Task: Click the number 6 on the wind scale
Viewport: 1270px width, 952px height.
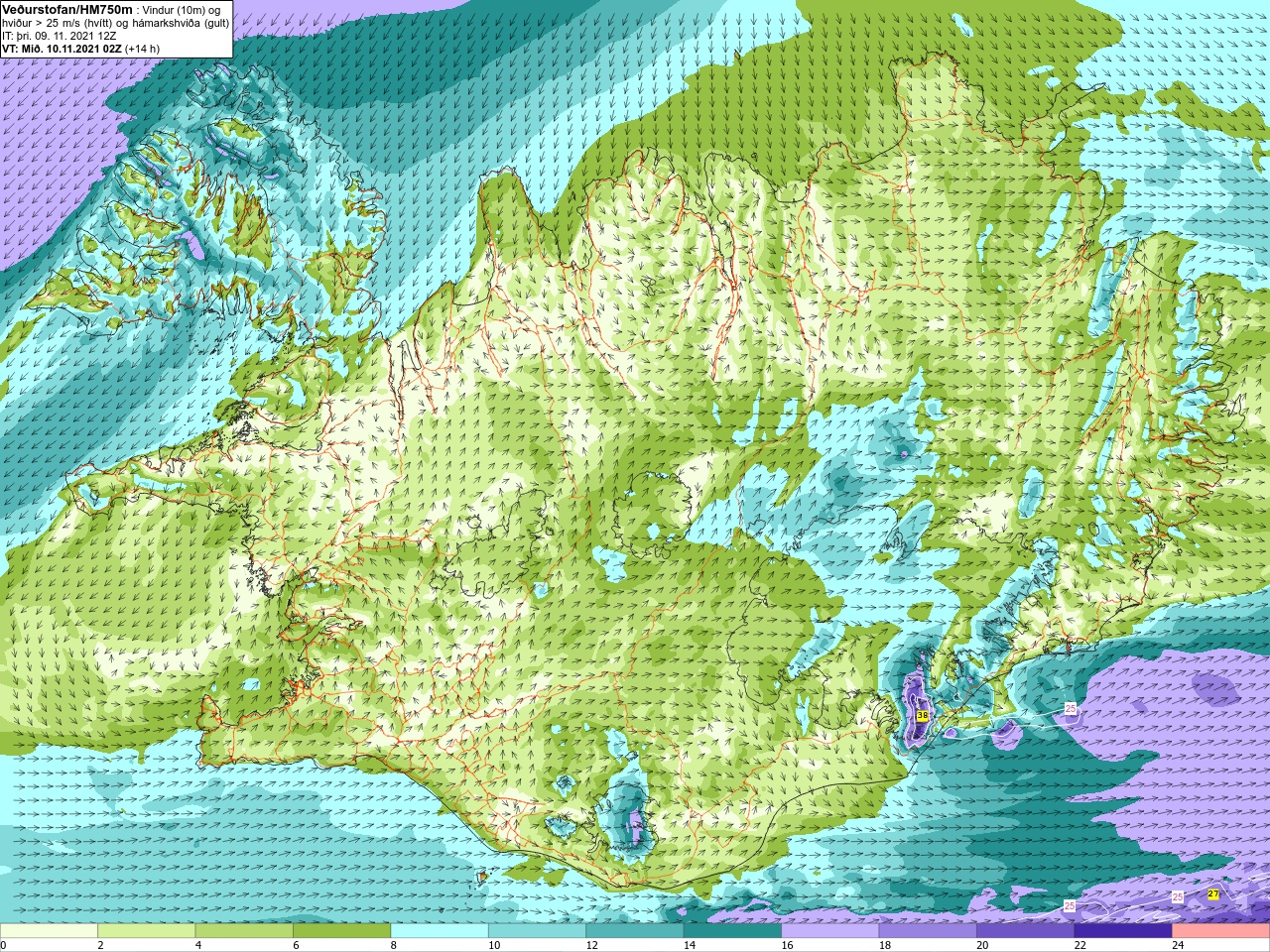Action: pos(297,945)
